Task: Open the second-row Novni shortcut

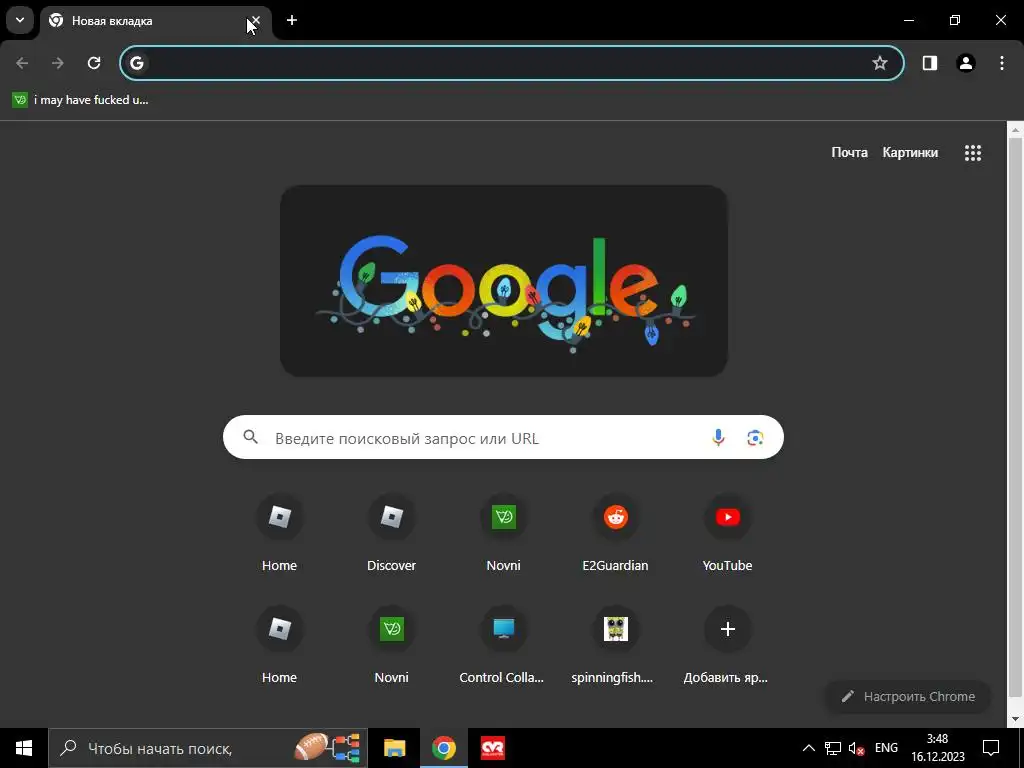Action: pos(391,645)
